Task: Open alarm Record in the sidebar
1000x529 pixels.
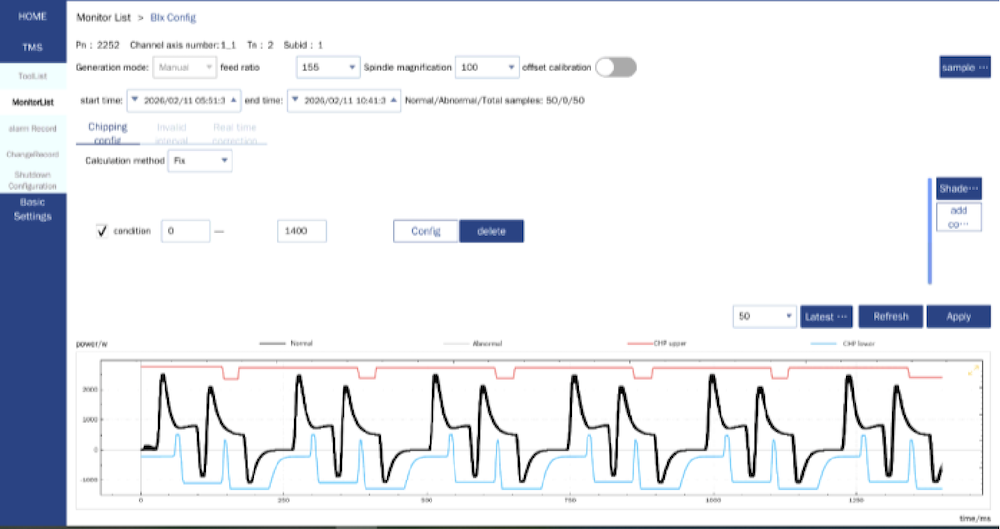Action: pyautogui.click(x=33, y=129)
